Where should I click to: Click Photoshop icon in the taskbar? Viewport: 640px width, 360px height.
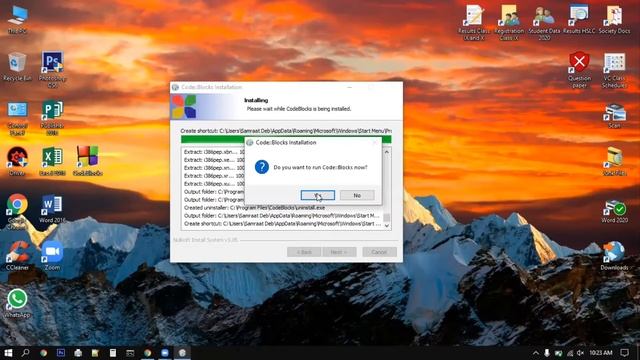tap(61, 353)
